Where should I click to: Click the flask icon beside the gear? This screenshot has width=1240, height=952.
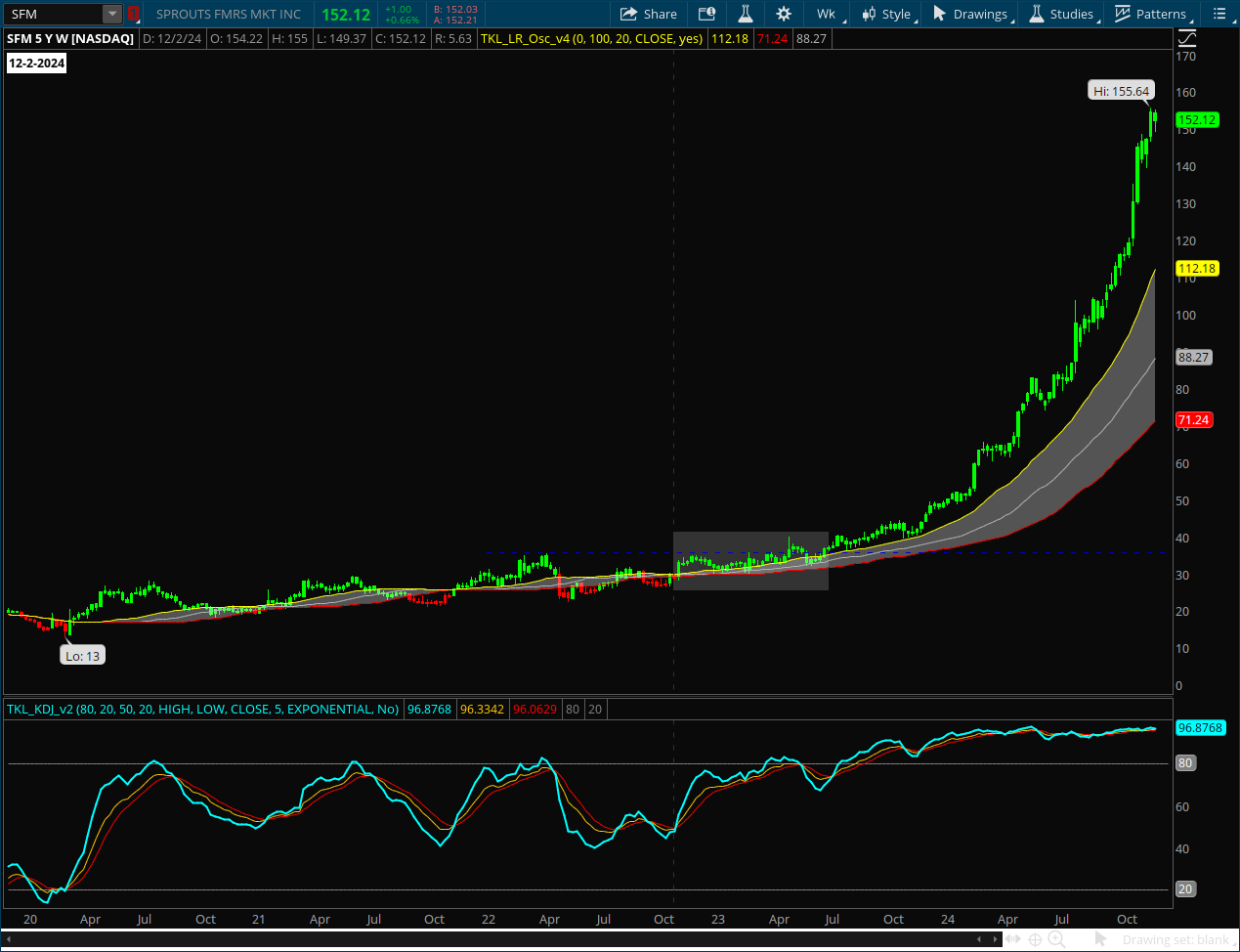(x=745, y=14)
